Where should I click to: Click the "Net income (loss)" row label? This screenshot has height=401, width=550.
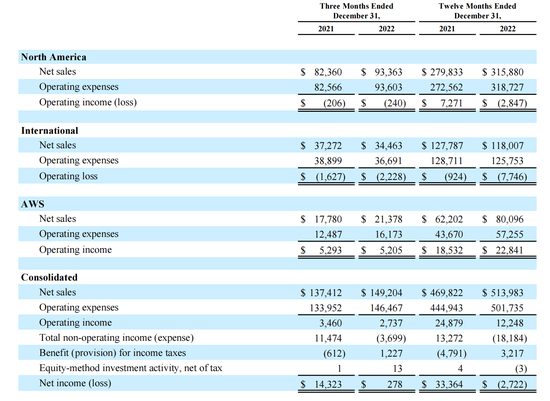(75, 383)
